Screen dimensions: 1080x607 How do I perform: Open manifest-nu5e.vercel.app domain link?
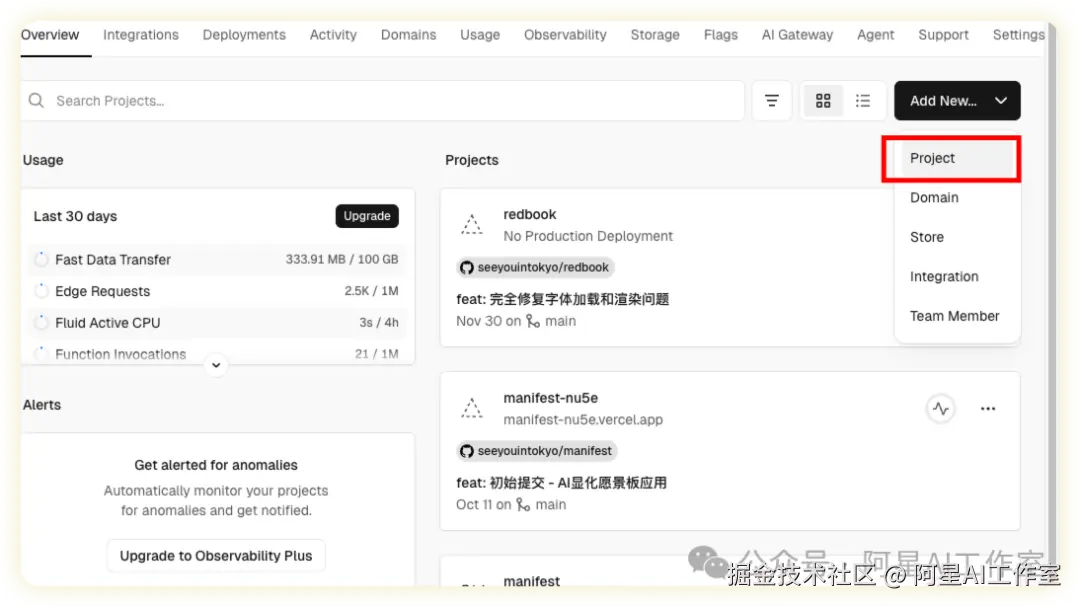point(583,420)
